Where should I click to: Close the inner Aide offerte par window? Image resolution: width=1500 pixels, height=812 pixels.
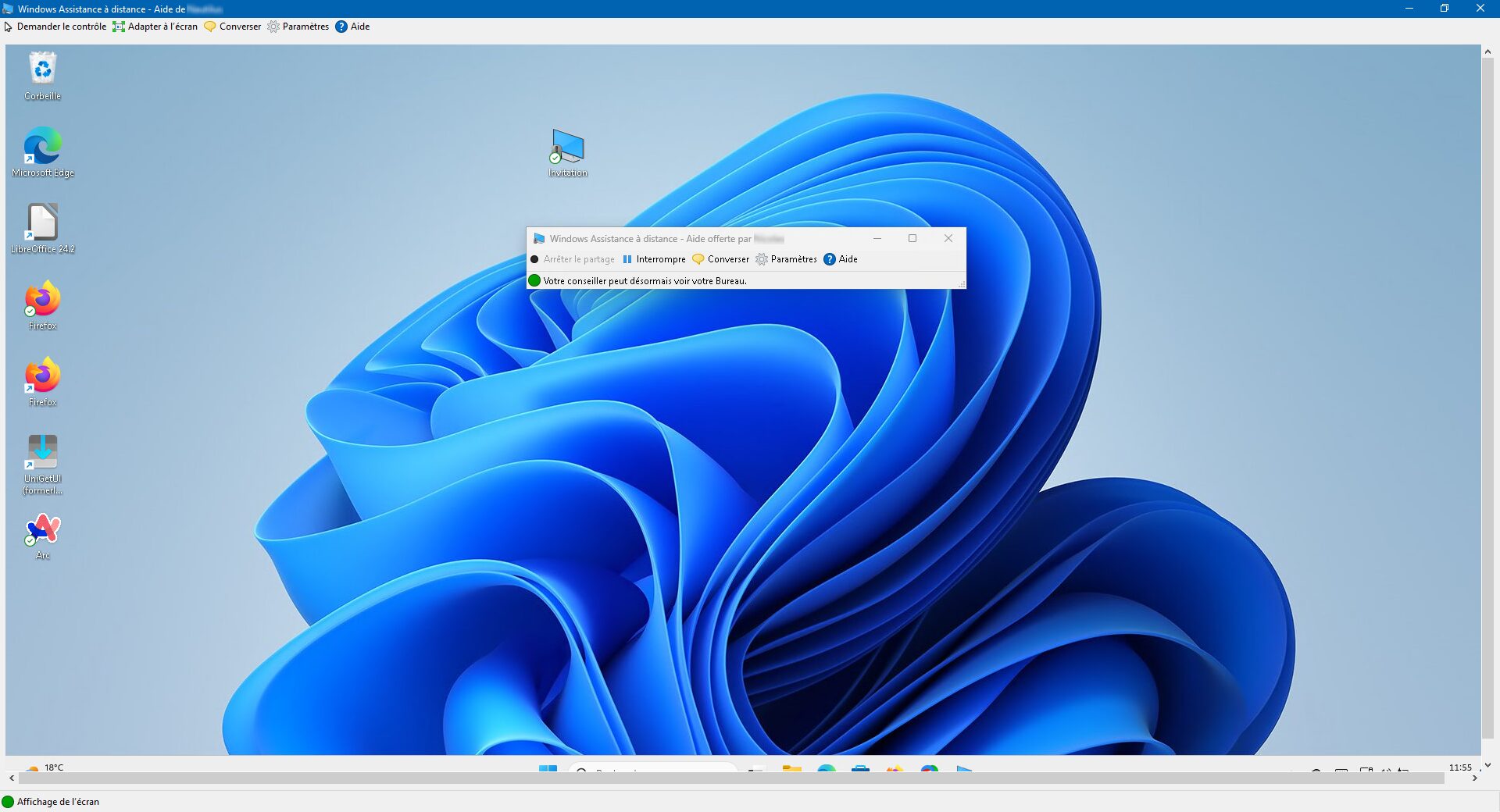[x=948, y=238]
